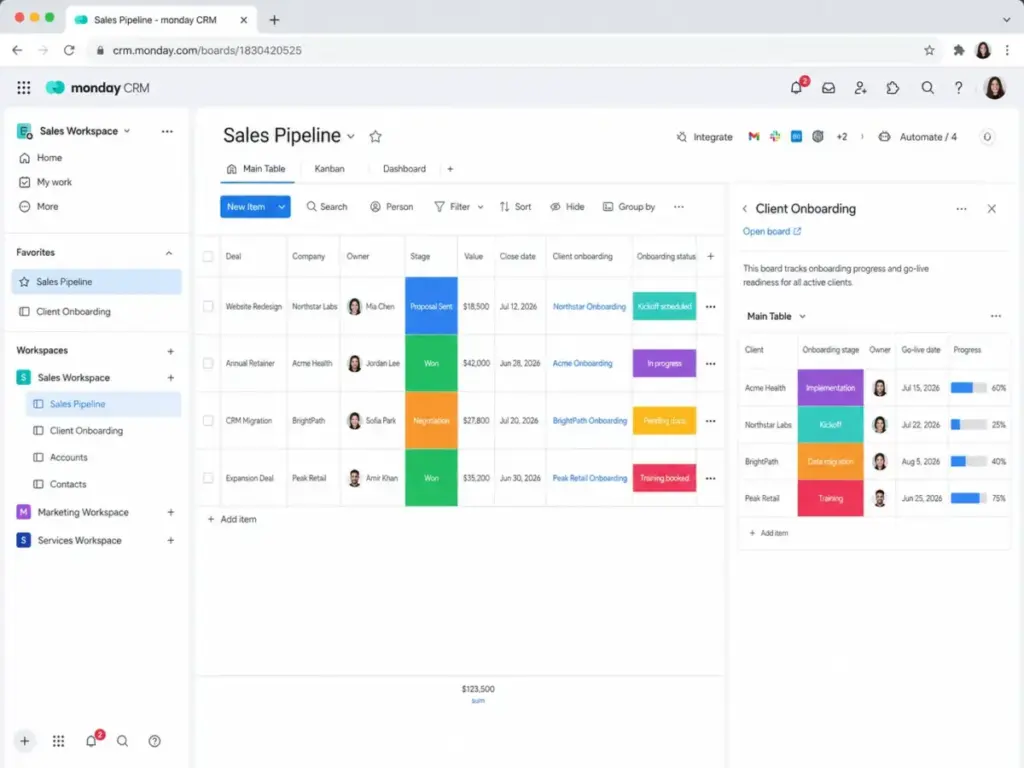
Task: Open Automate / 4 automations
Action: tap(918, 136)
